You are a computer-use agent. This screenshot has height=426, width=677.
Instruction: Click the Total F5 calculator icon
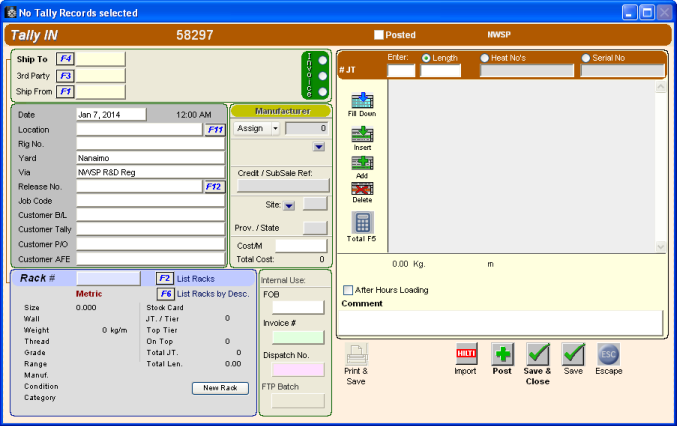pyautogui.click(x=362, y=222)
